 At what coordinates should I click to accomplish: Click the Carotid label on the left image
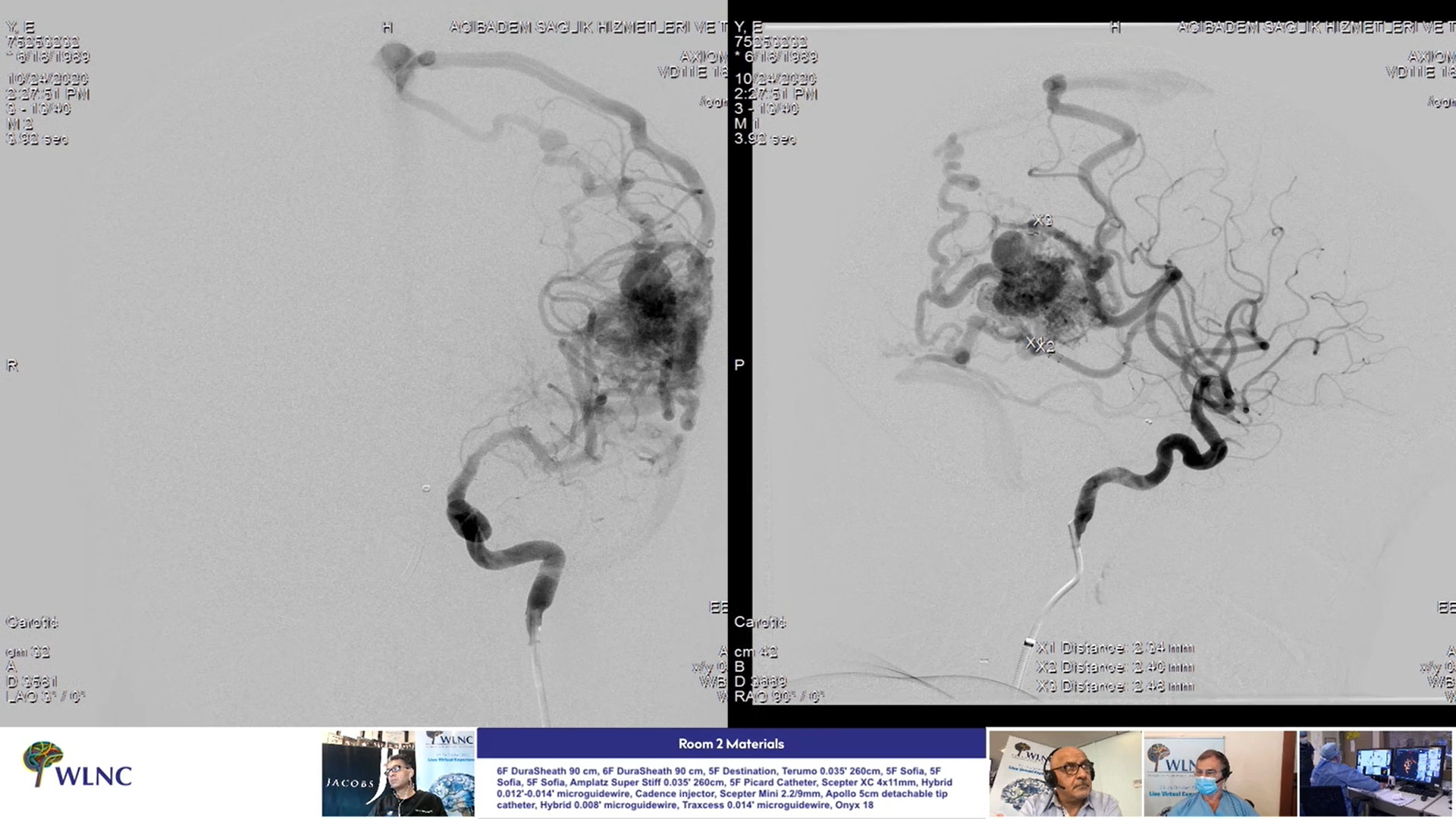tap(32, 623)
